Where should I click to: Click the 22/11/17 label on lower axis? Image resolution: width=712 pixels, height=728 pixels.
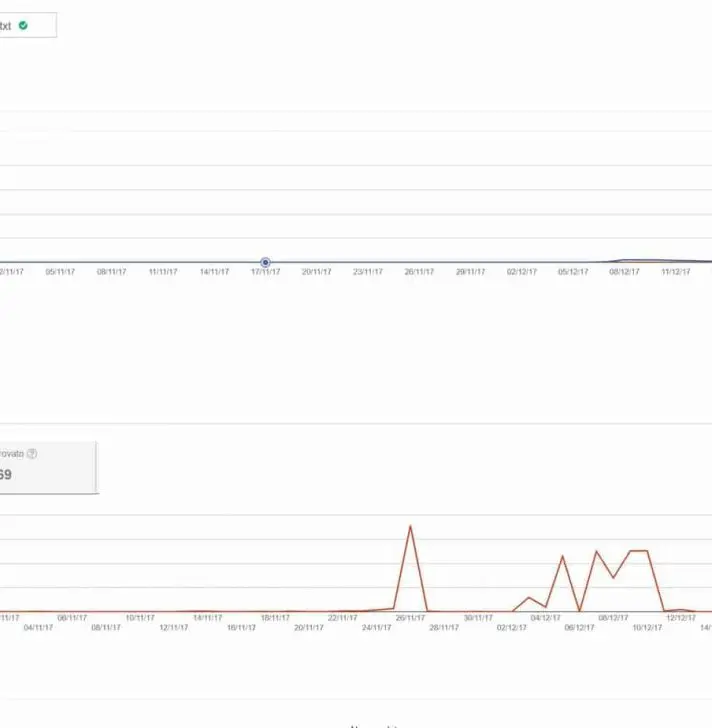click(x=342, y=618)
